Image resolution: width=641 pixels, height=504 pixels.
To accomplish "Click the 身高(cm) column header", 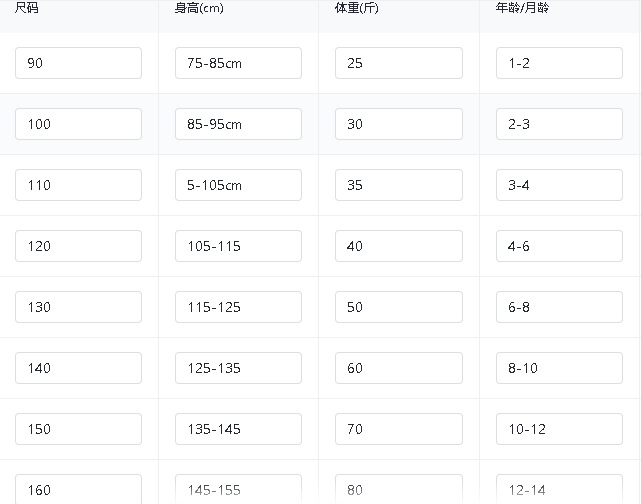I will pos(199,8).
